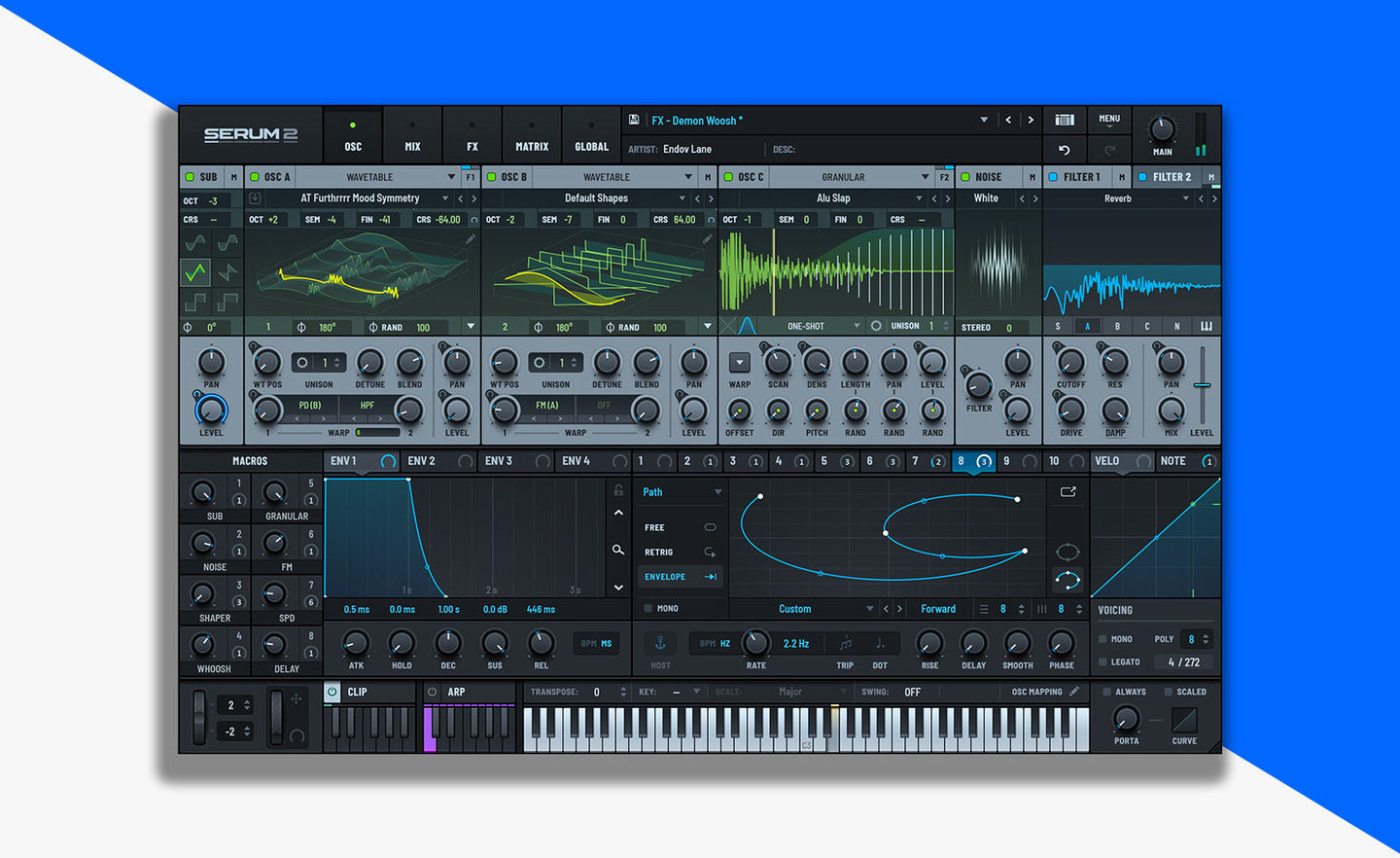Select the OSC C grain window shape

[x=748, y=325]
